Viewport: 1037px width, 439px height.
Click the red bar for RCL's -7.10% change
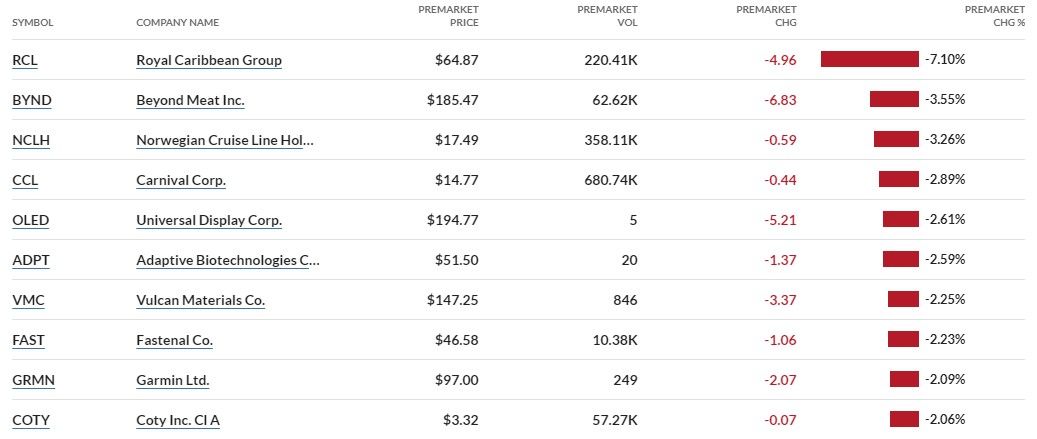tap(869, 59)
